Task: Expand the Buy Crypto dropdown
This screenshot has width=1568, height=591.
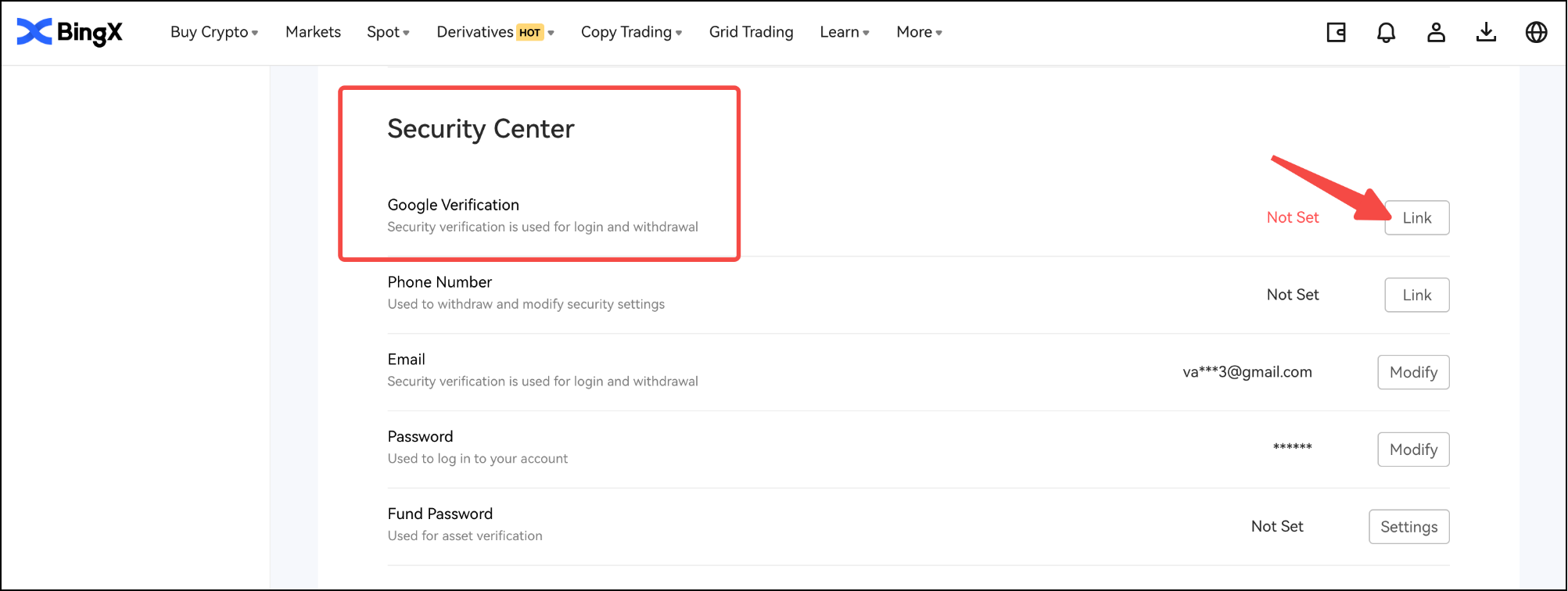Action: point(213,32)
